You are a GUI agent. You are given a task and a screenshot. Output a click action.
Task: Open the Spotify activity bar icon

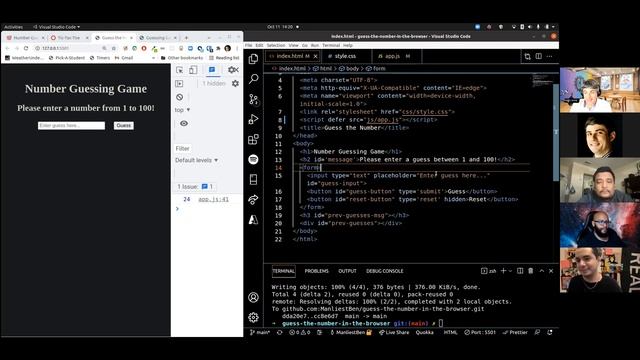253,159
